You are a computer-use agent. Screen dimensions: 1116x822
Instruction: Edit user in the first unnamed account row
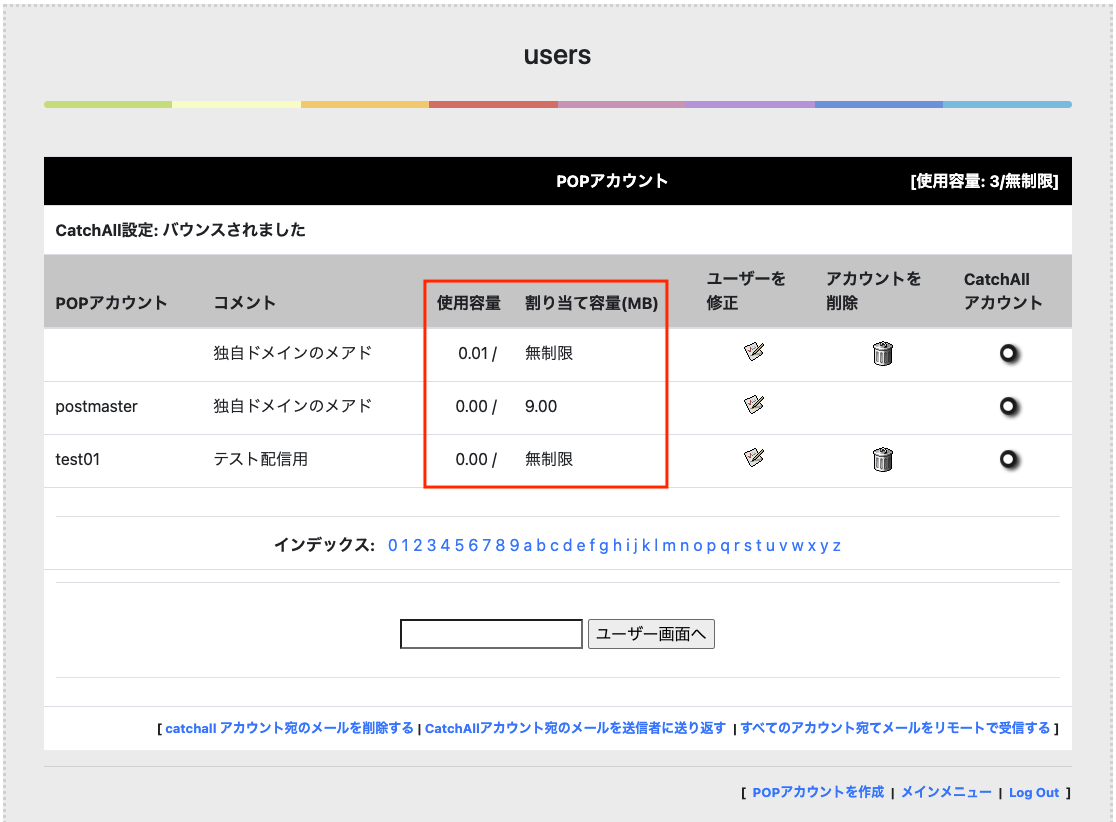coord(754,352)
